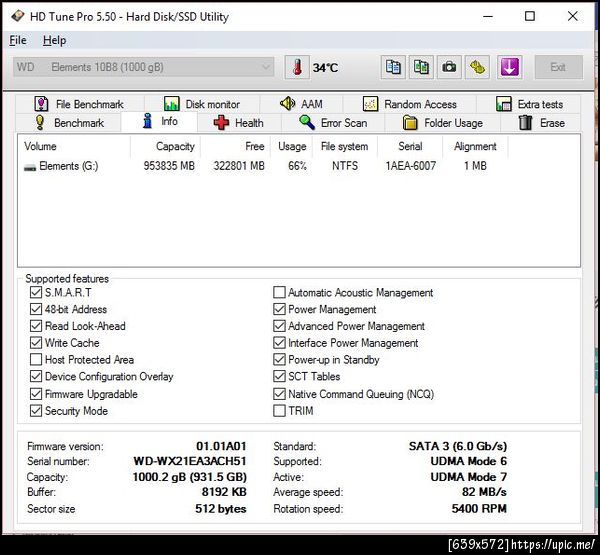Click the HD Tune Pro title bar icon
Image resolution: width=600 pixels, height=555 pixels.
(18, 16)
